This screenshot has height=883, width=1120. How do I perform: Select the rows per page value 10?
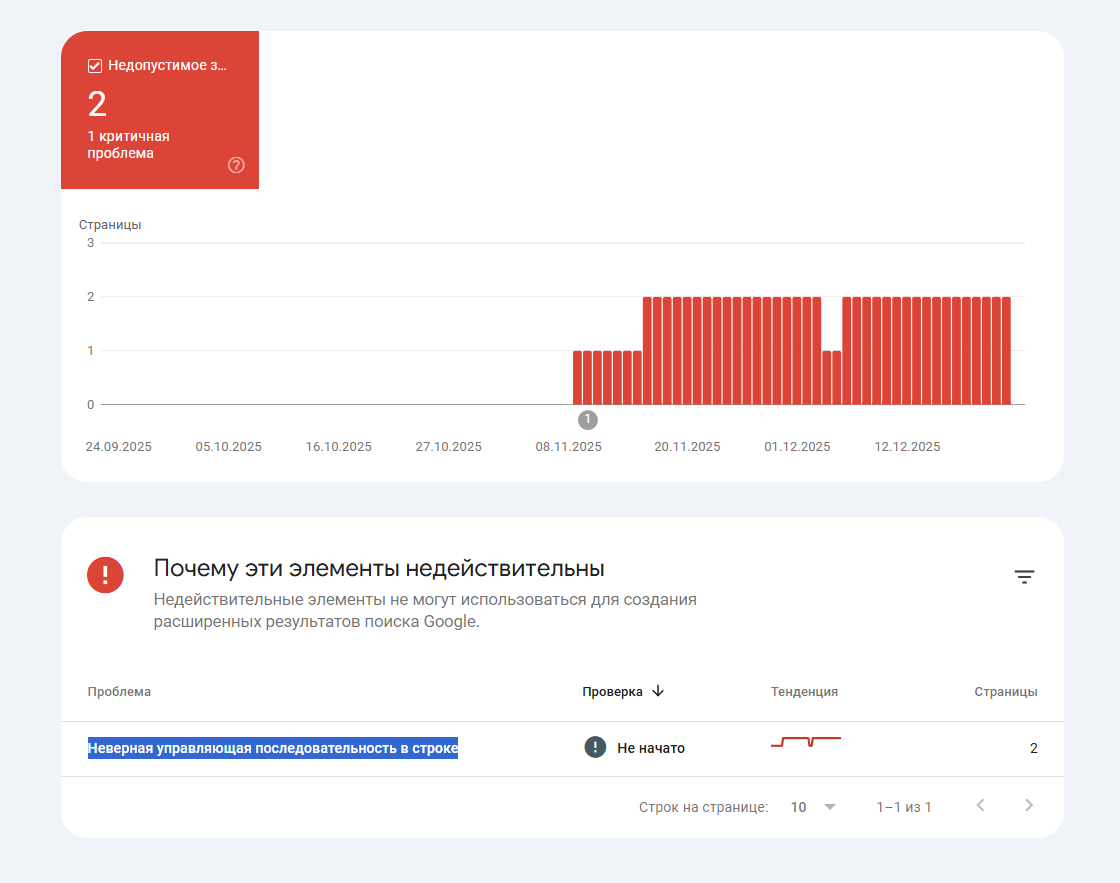[799, 807]
